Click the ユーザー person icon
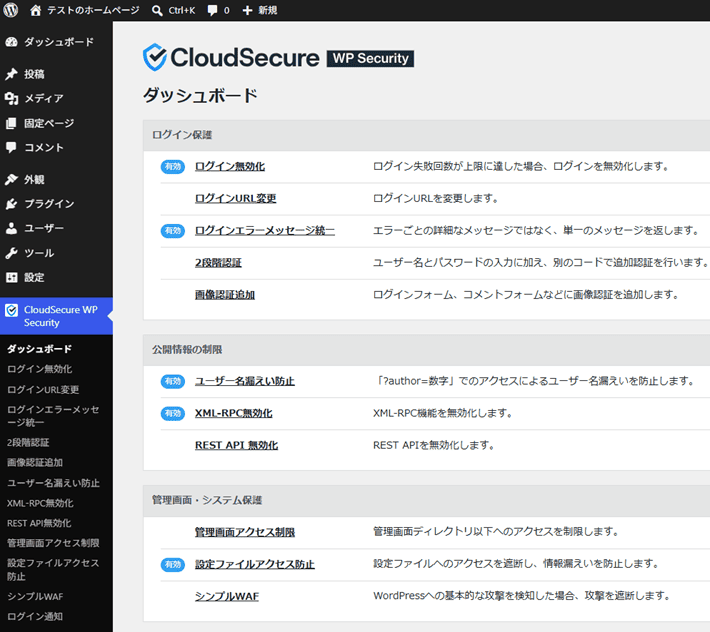 pyautogui.click(x=11, y=228)
